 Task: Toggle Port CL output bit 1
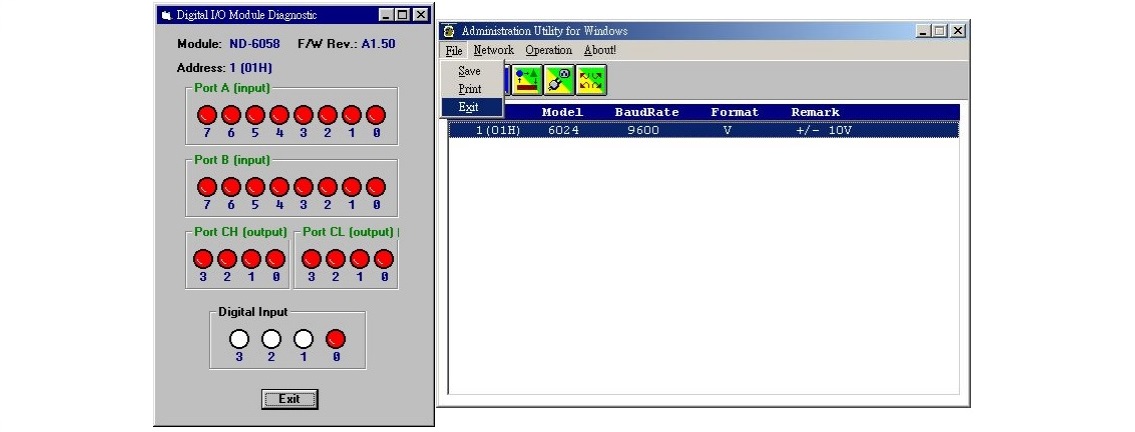tap(360, 259)
